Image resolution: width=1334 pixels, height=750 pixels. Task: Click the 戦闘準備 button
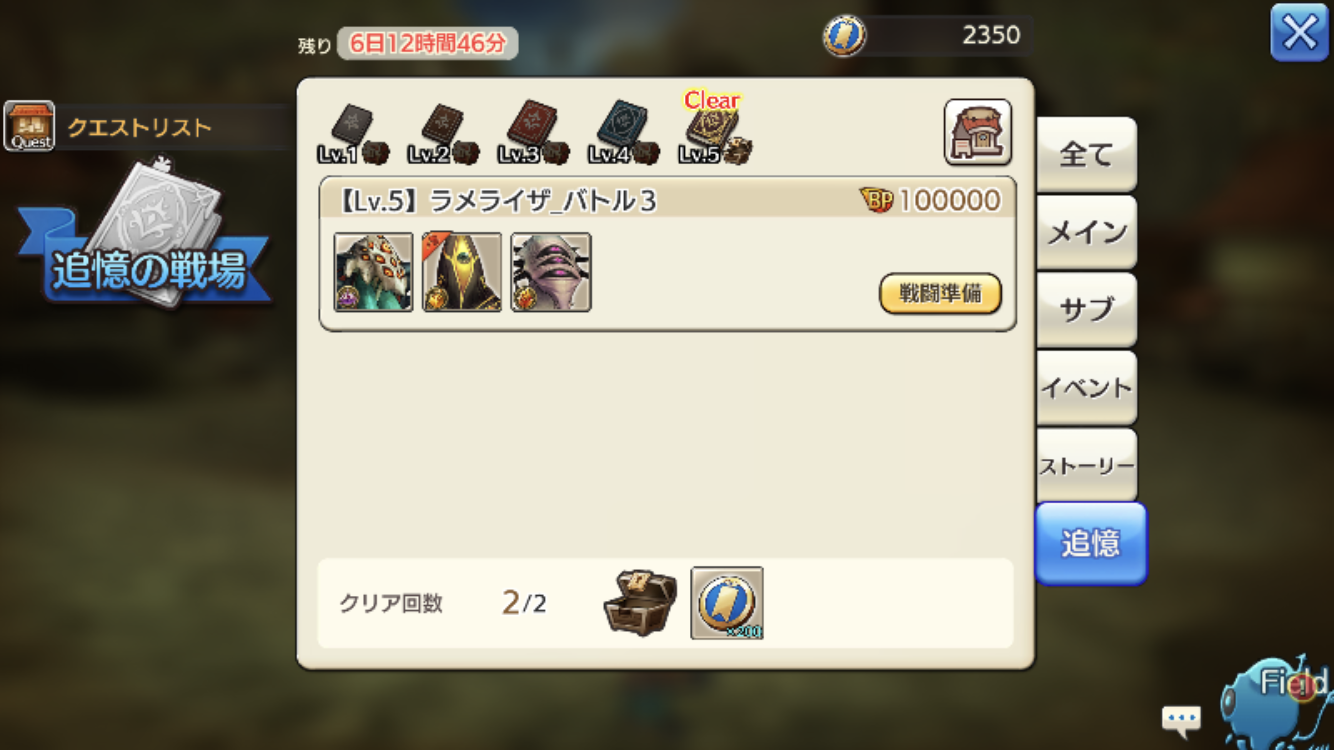pyautogui.click(x=940, y=294)
